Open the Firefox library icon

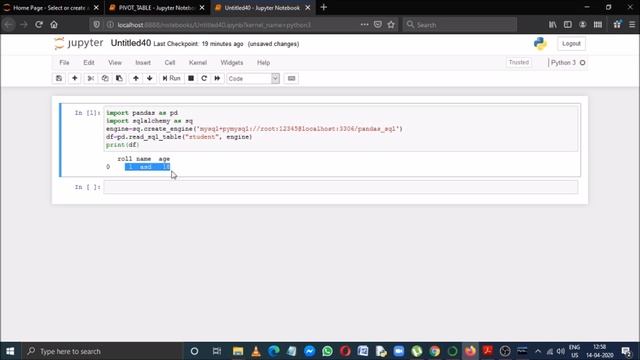553,24
